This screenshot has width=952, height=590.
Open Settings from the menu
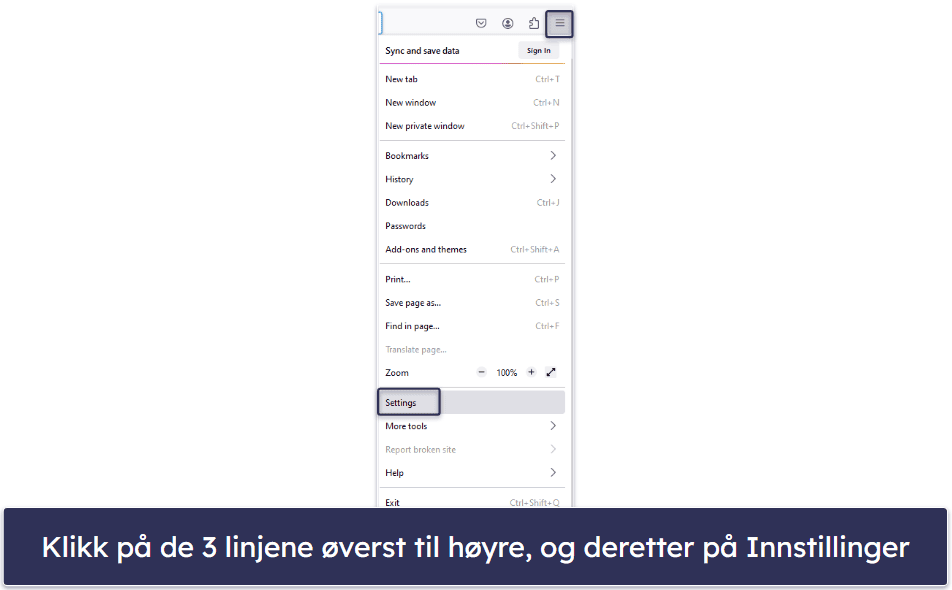(x=472, y=402)
